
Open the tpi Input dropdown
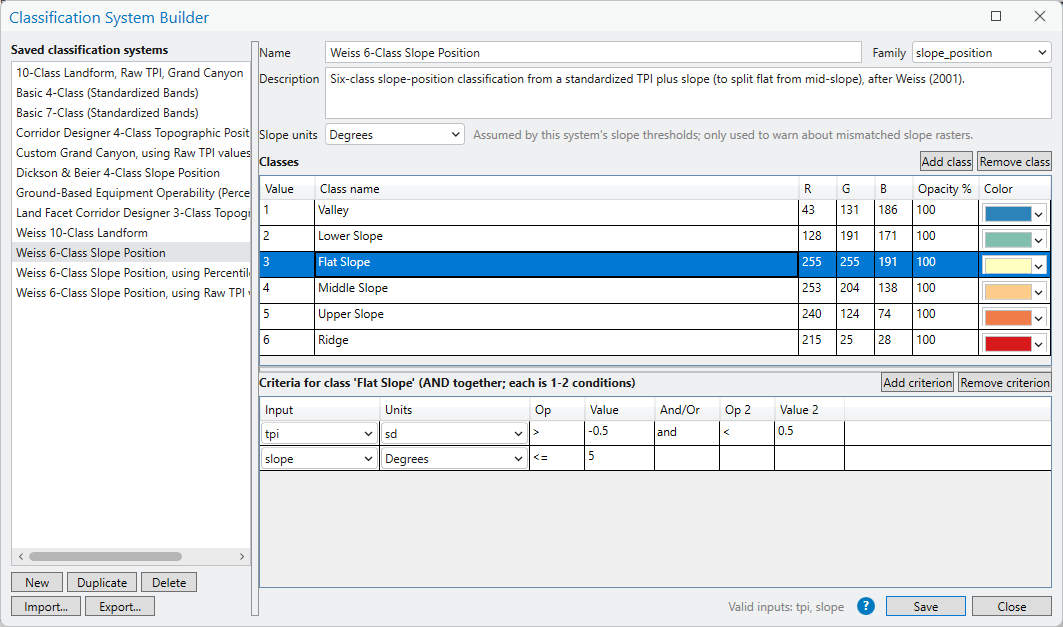pos(319,434)
